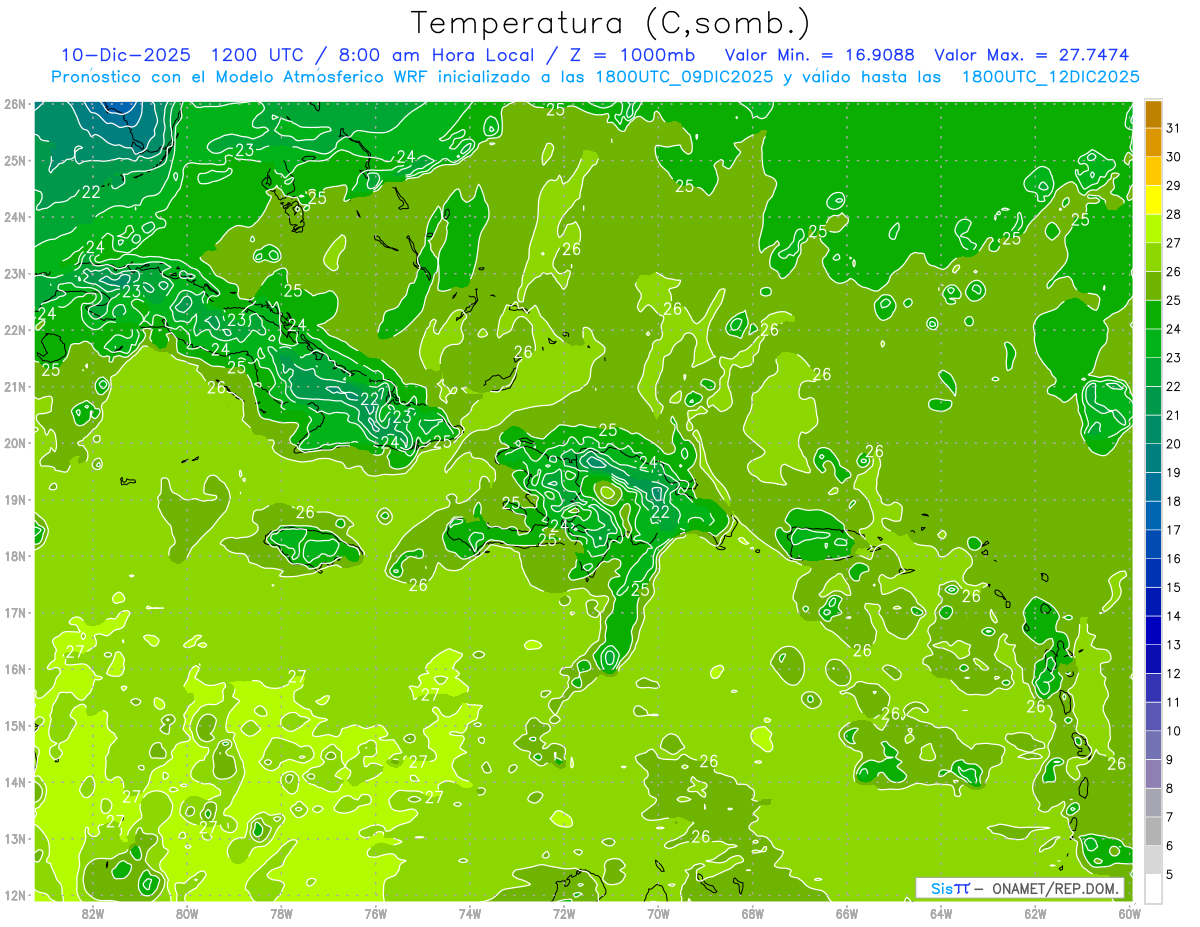
Task: Click the 80W longitude axis label
Action: point(187,914)
